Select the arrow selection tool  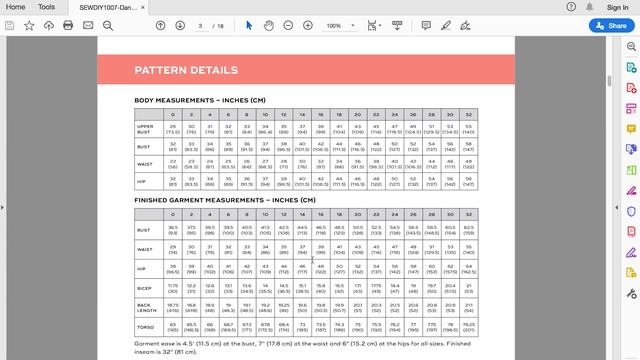[249, 26]
